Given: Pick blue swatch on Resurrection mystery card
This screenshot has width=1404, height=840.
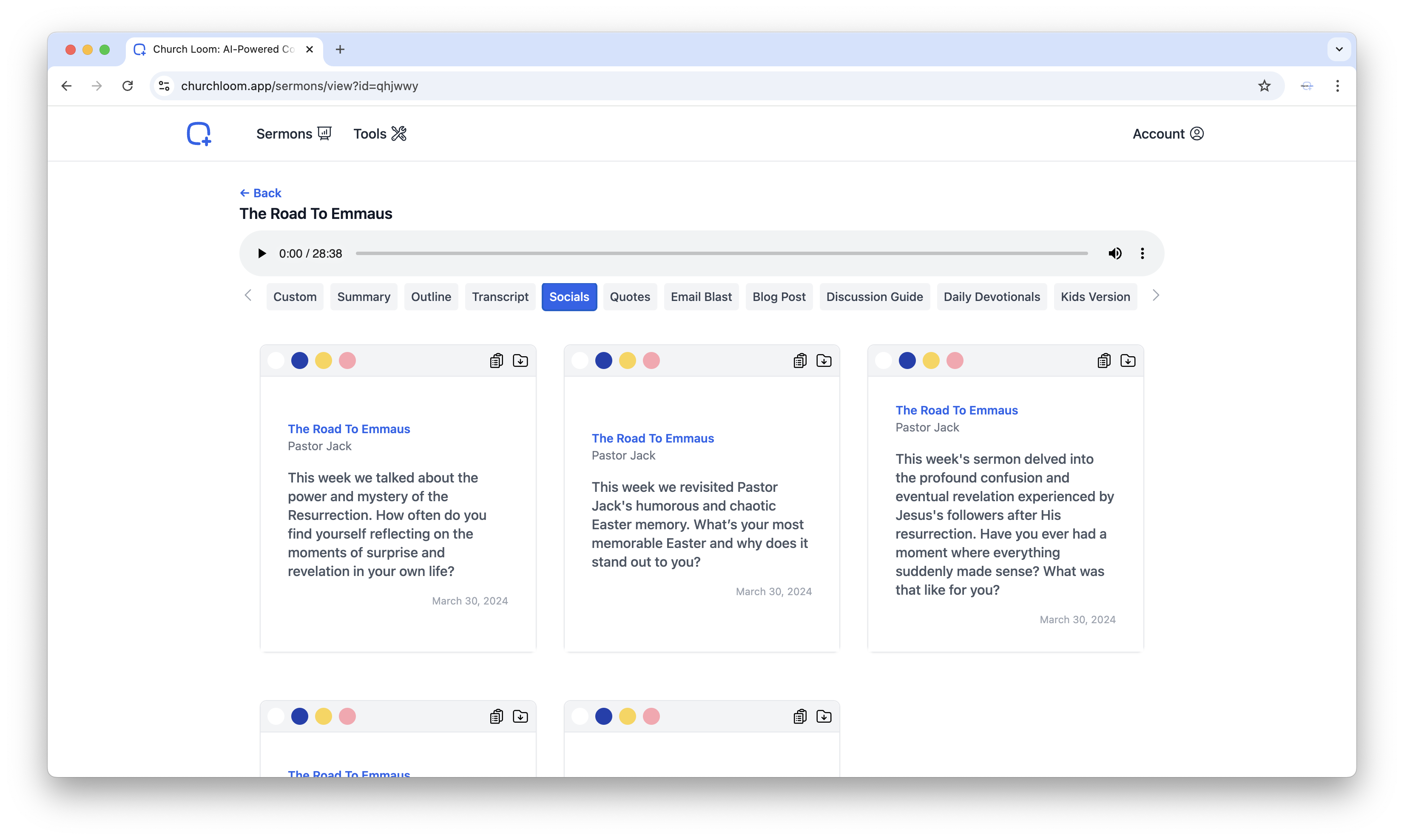Looking at the screenshot, I should click(x=299, y=360).
